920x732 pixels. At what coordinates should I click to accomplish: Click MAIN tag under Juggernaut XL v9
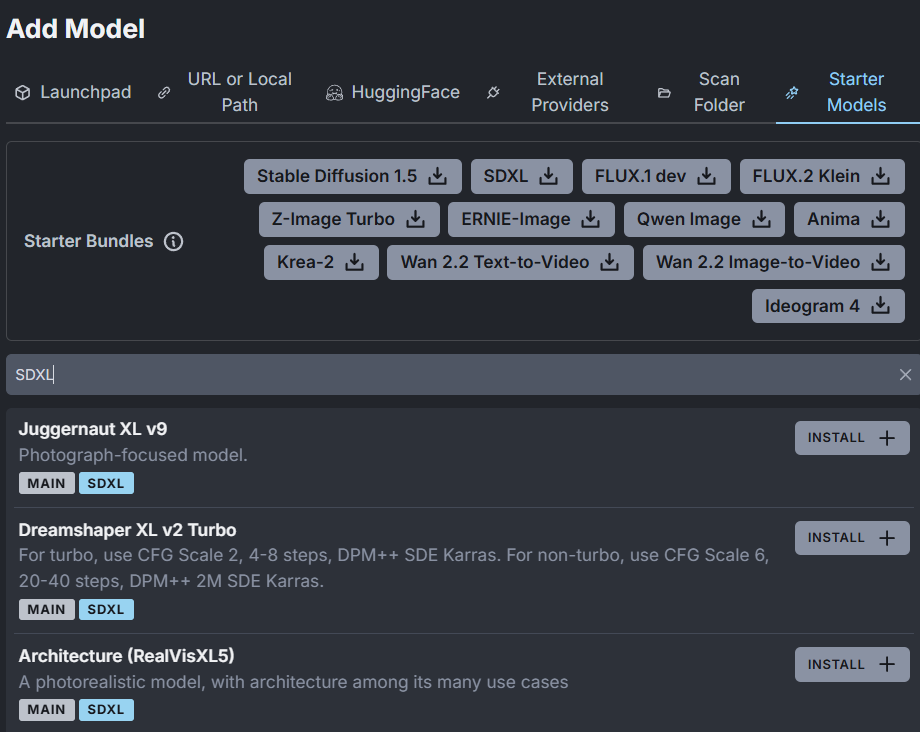click(46, 483)
